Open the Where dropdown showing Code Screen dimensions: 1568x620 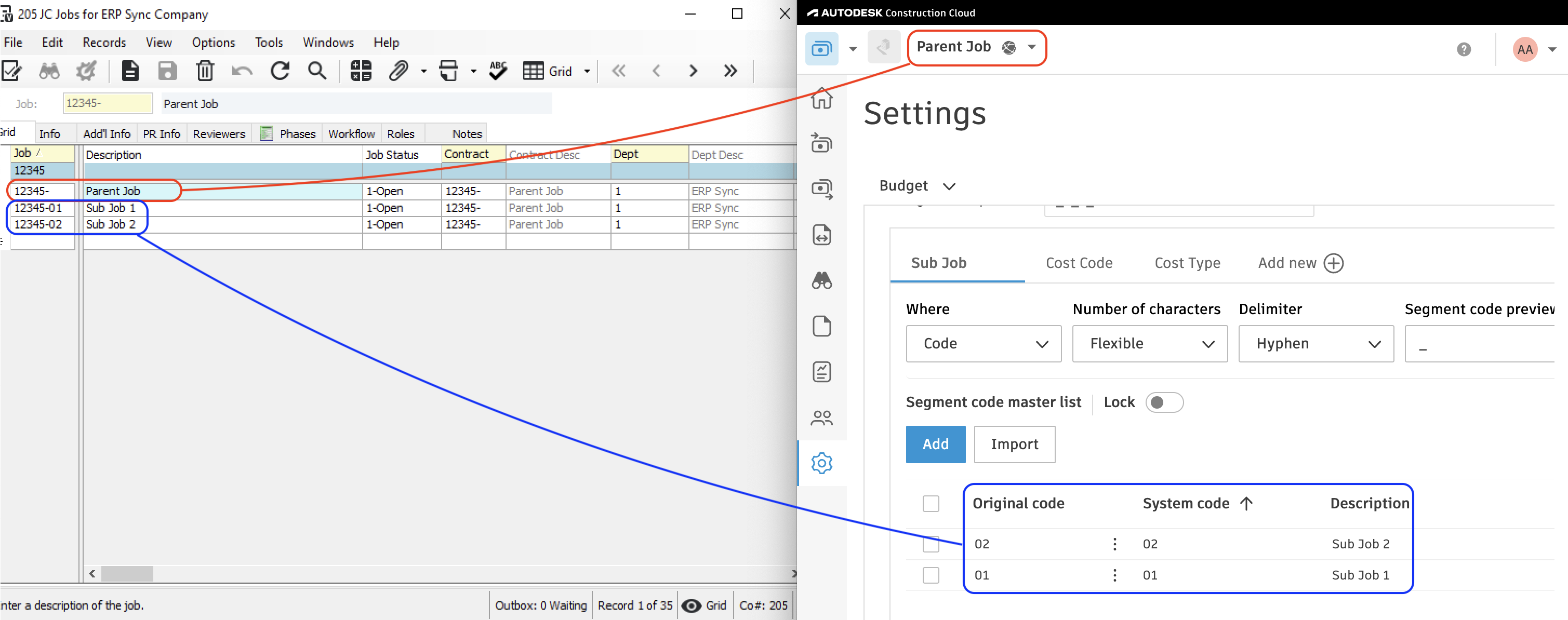[x=984, y=344]
